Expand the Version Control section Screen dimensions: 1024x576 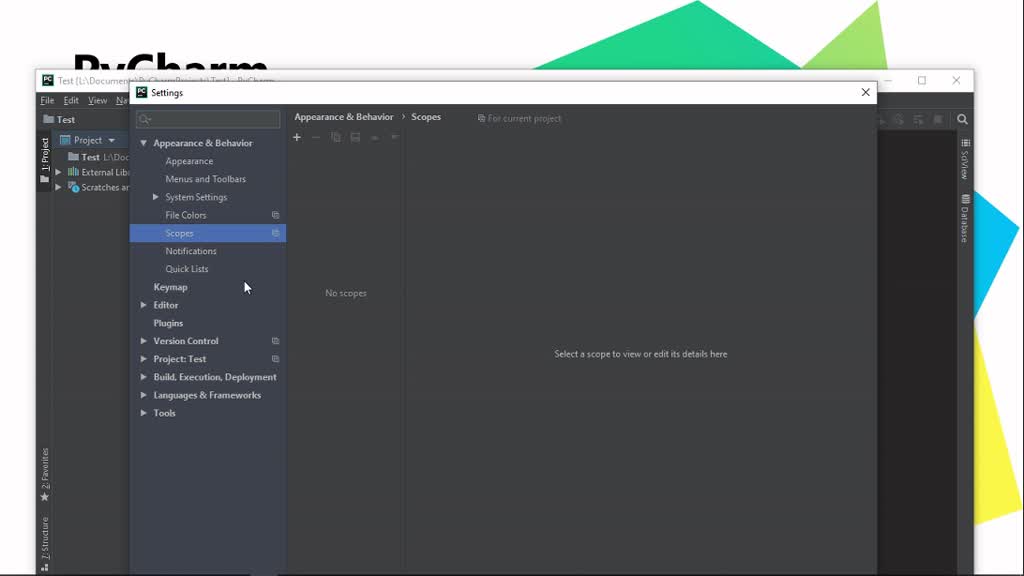[144, 341]
